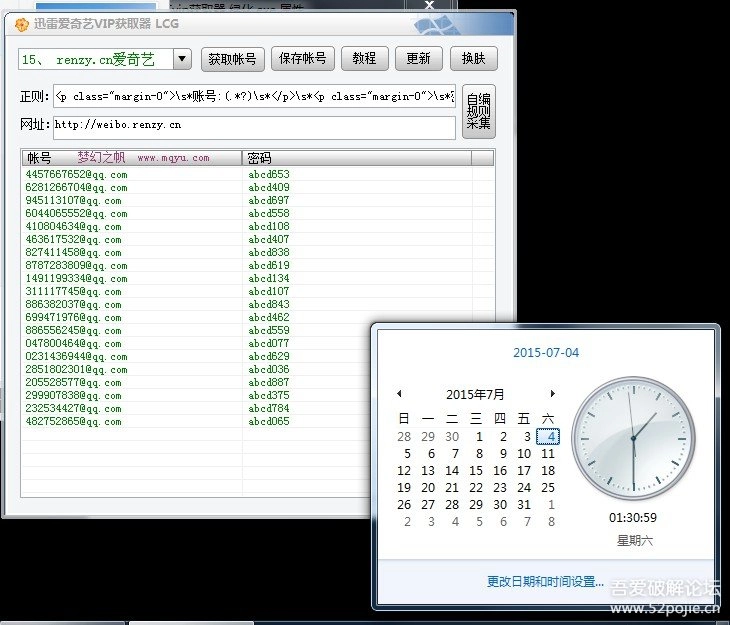
Task: Click the 更新 update button
Action: coord(418,59)
